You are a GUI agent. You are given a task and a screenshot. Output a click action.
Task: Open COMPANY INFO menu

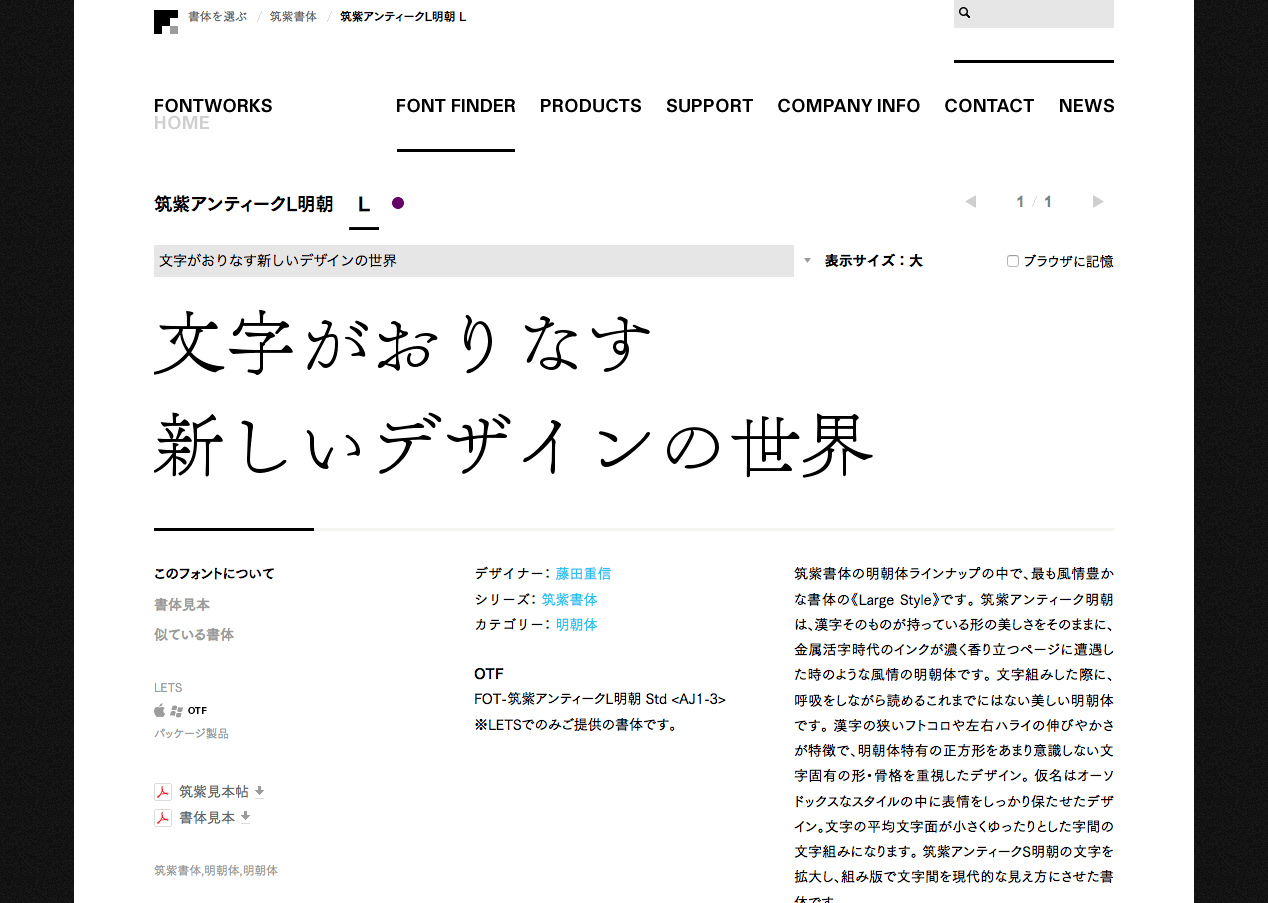pyautogui.click(x=849, y=106)
